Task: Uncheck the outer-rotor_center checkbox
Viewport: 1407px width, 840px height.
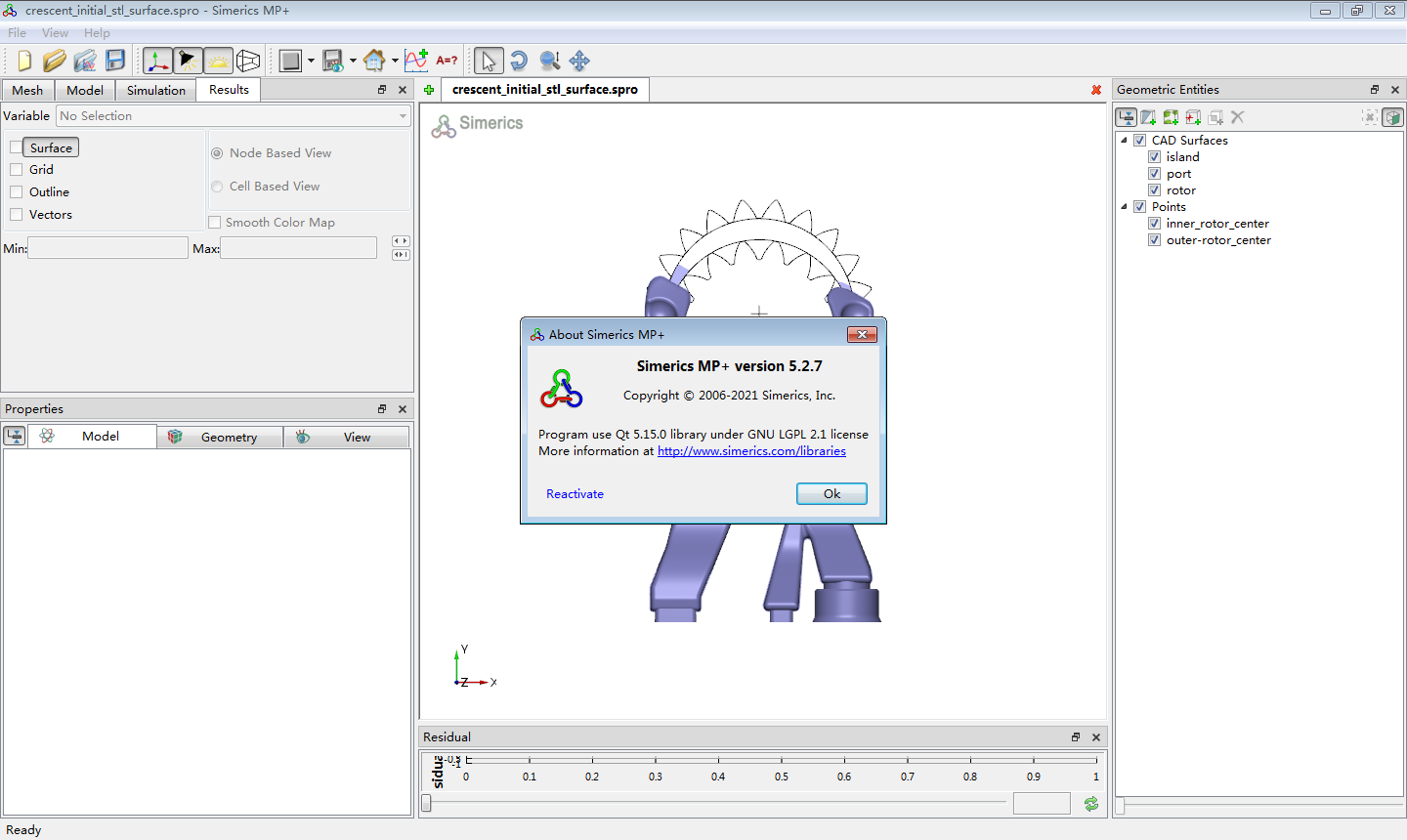Action: click(x=1154, y=240)
